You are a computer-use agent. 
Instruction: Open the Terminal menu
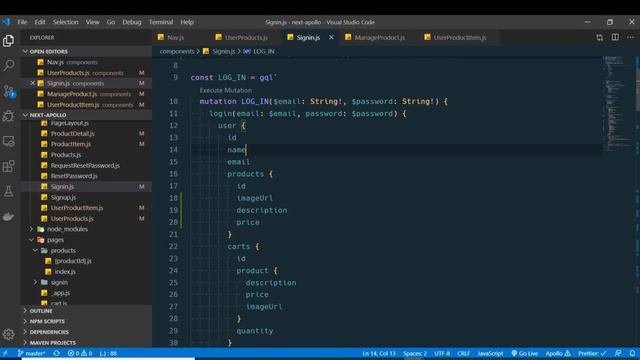coord(161,22)
